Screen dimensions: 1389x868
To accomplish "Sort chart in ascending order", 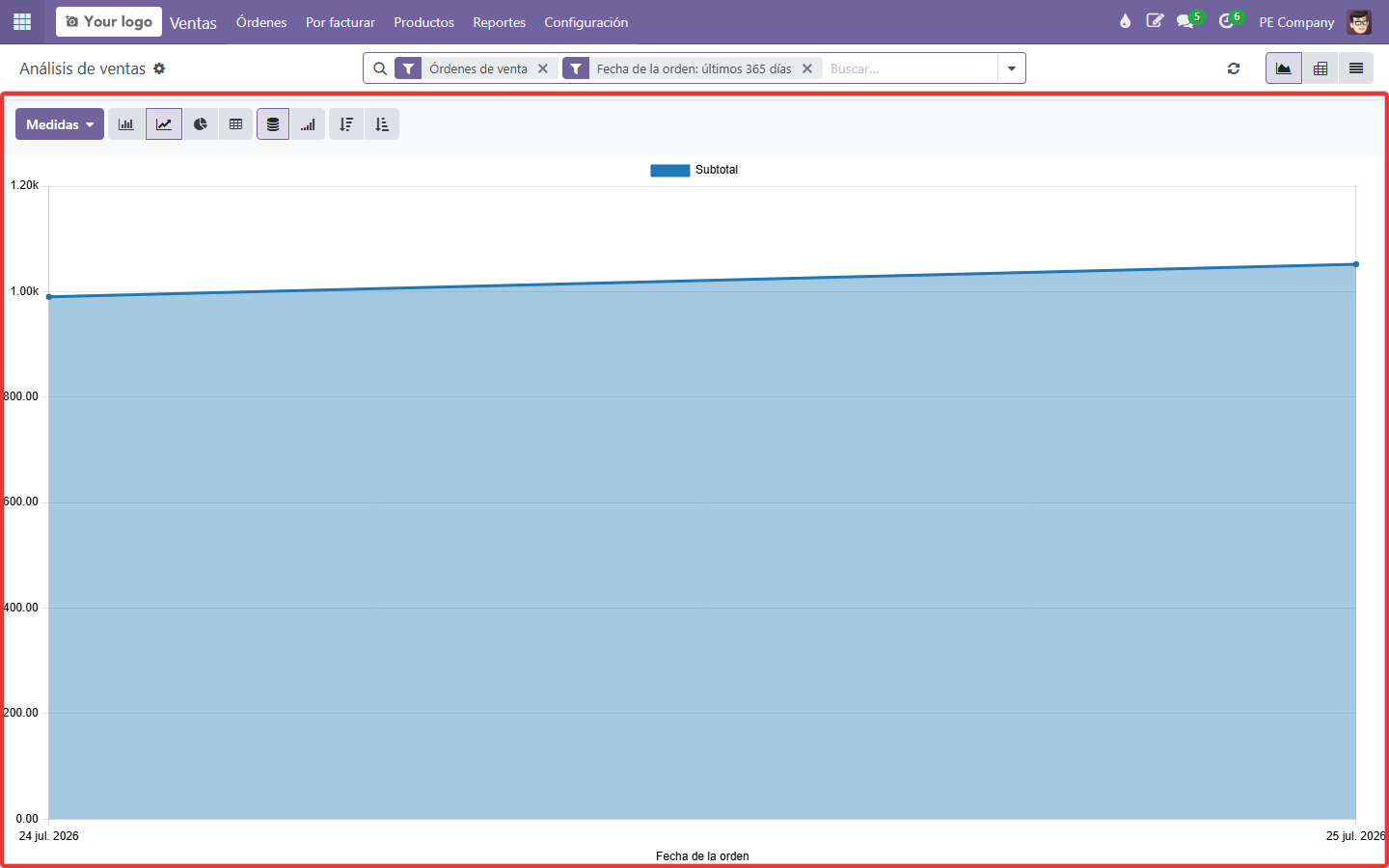I will pos(382,124).
